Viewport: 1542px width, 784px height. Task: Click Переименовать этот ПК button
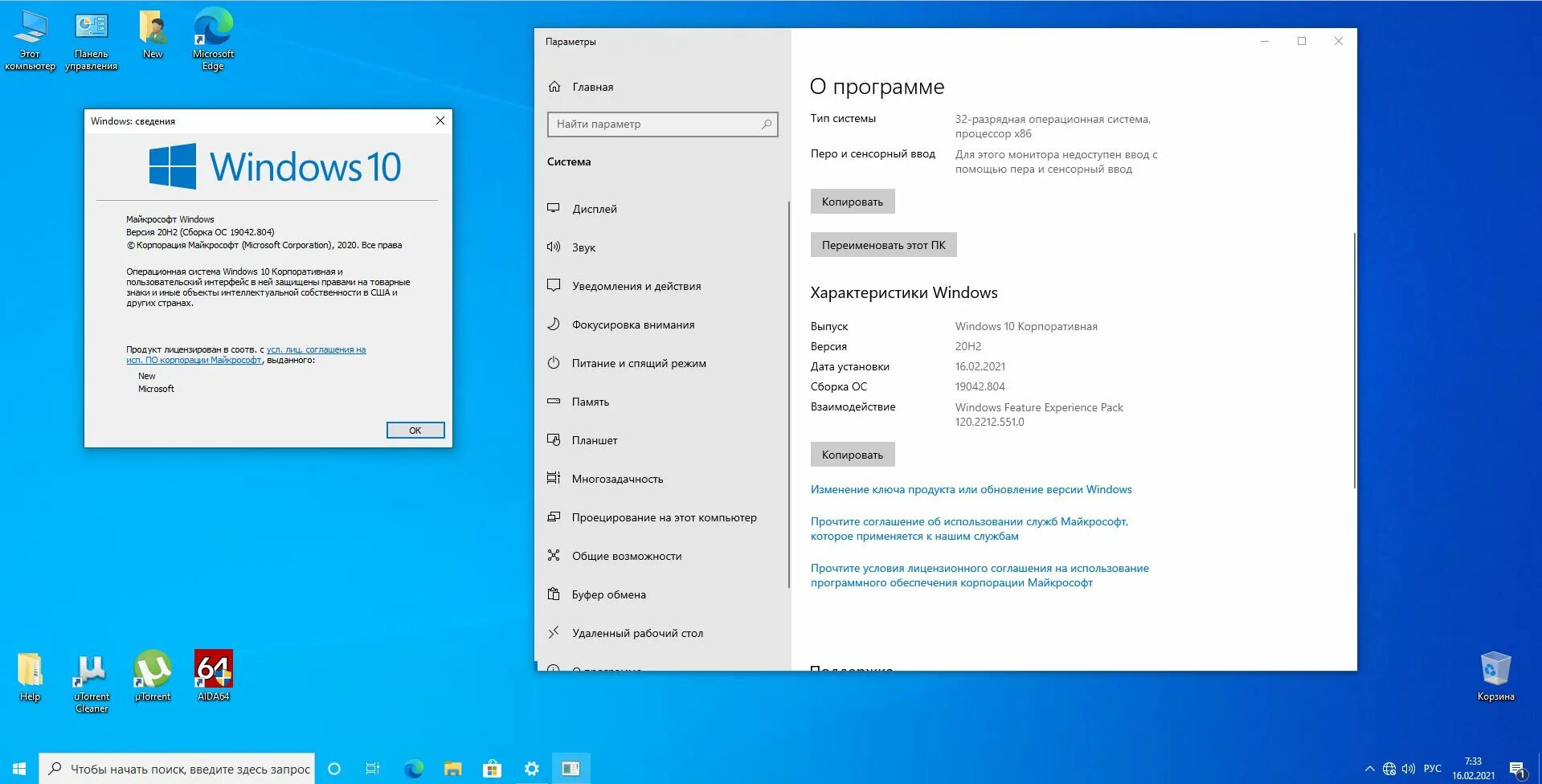[884, 245]
